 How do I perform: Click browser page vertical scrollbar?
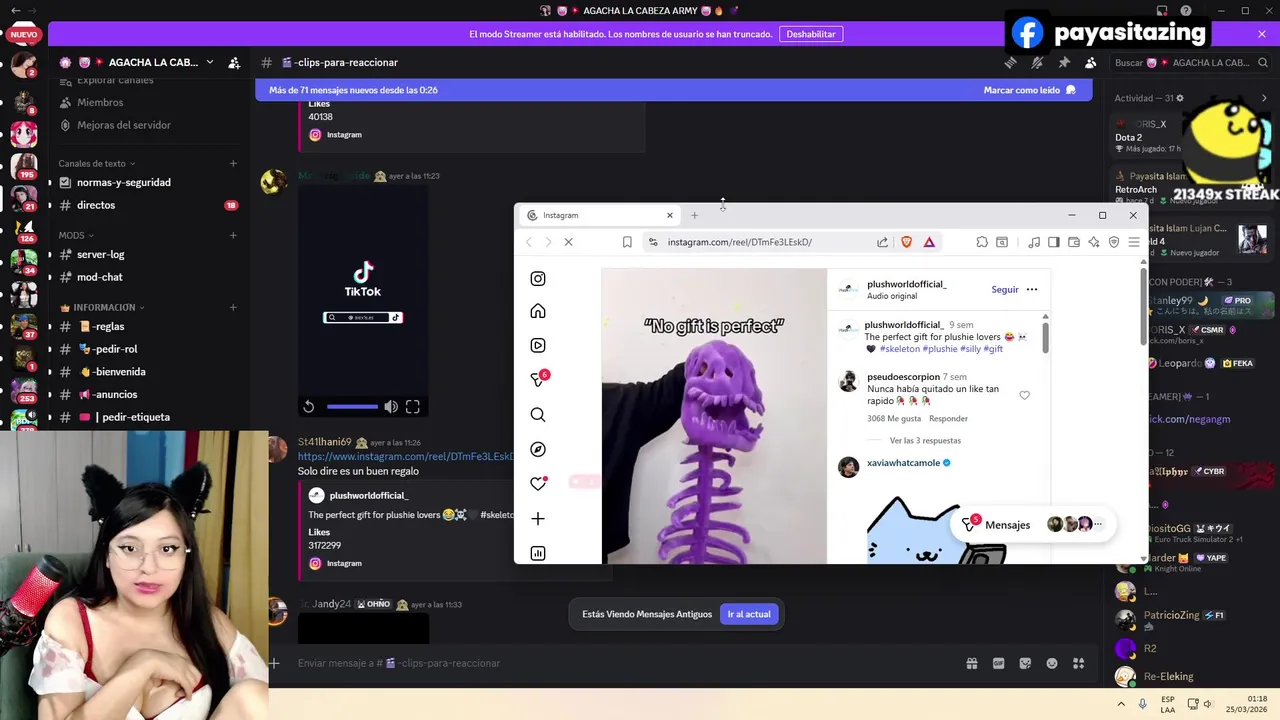pos(1144,308)
